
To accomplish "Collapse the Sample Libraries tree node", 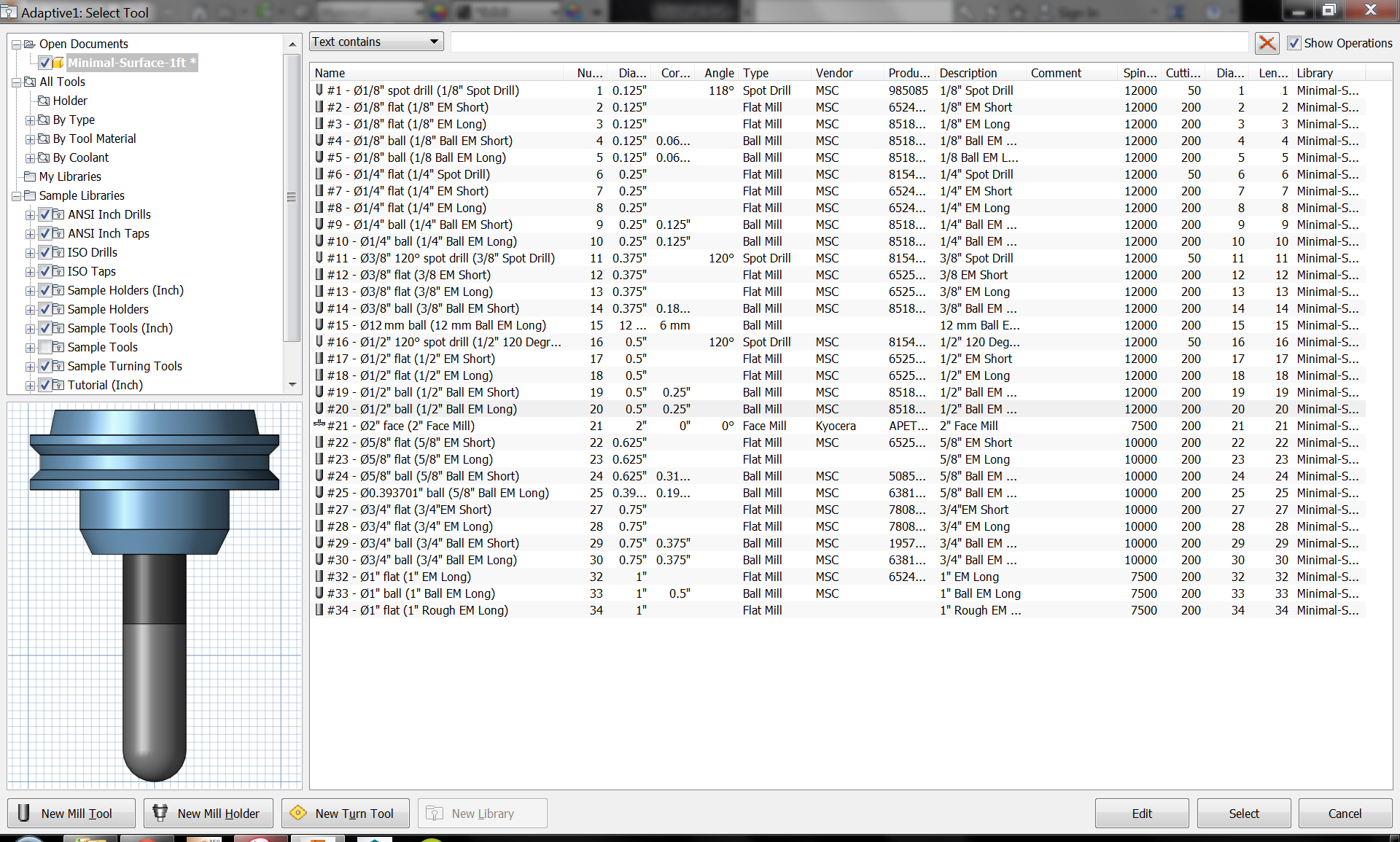I will point(16,195).
